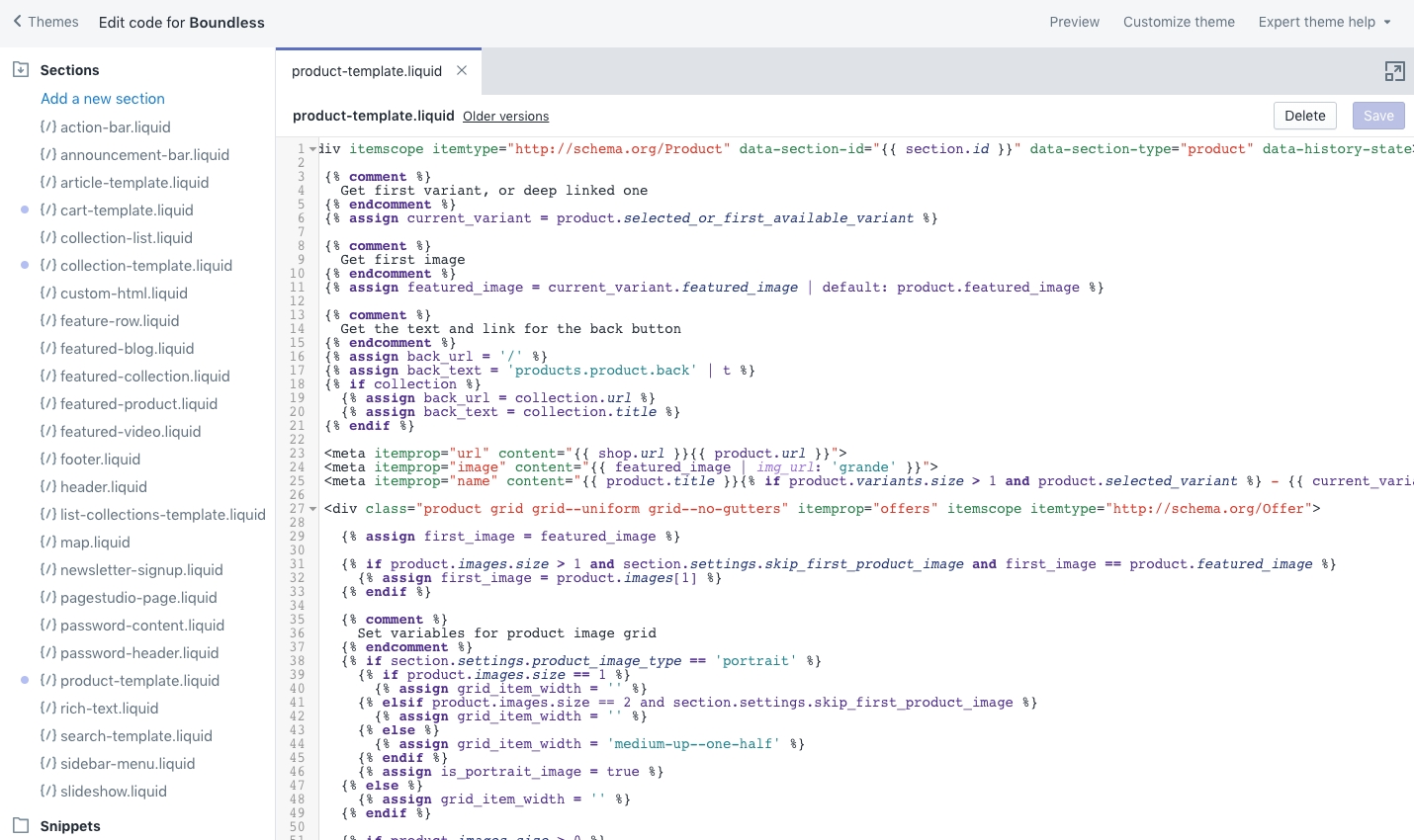Viewport: 1414px width, 840px height.
Task: Open cart-template.liquid in the sidebar
Action: pos(127,210)
